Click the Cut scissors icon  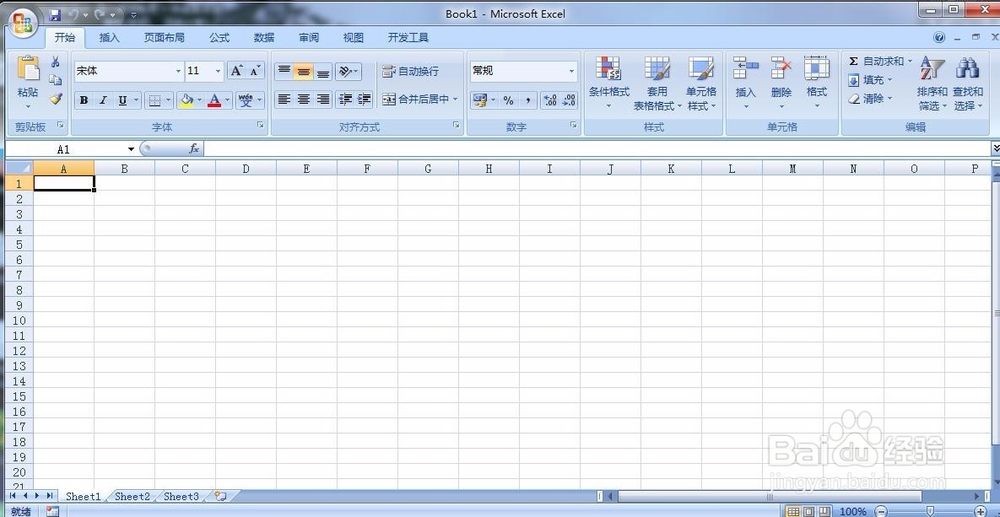55,62
